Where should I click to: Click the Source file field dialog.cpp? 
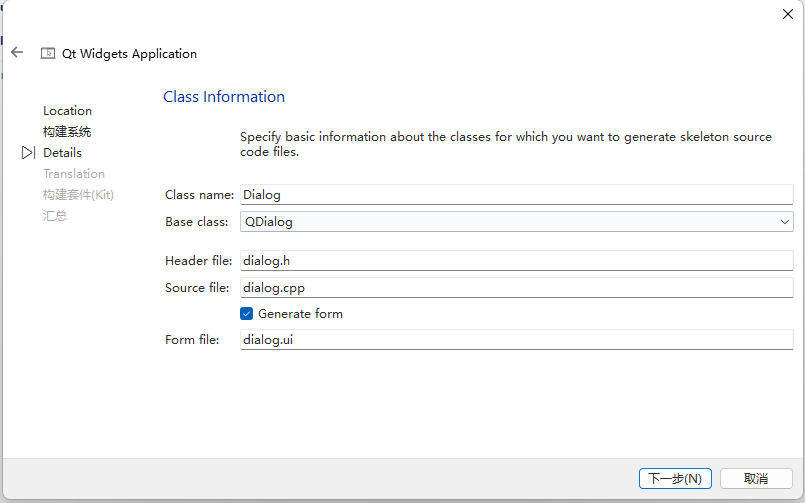(x=516, y=287)
